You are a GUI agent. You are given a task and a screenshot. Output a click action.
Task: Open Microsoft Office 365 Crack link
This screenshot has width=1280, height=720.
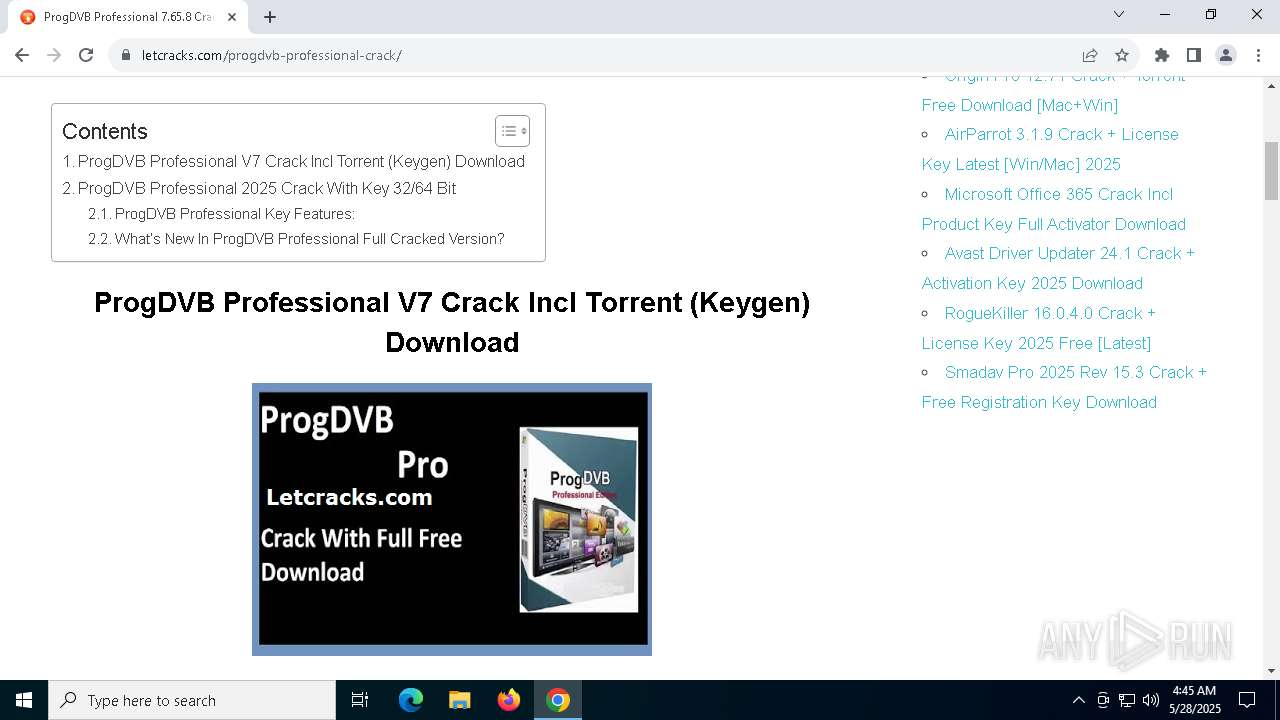click(1053, 209)
